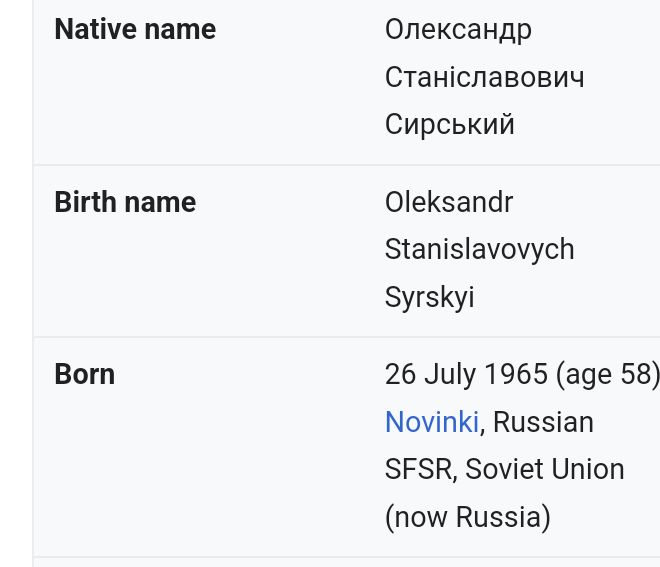Click the word "July" in the birth date
This screenshot has height=567, width=660.
pyautogui.click(x=450, y=374)
